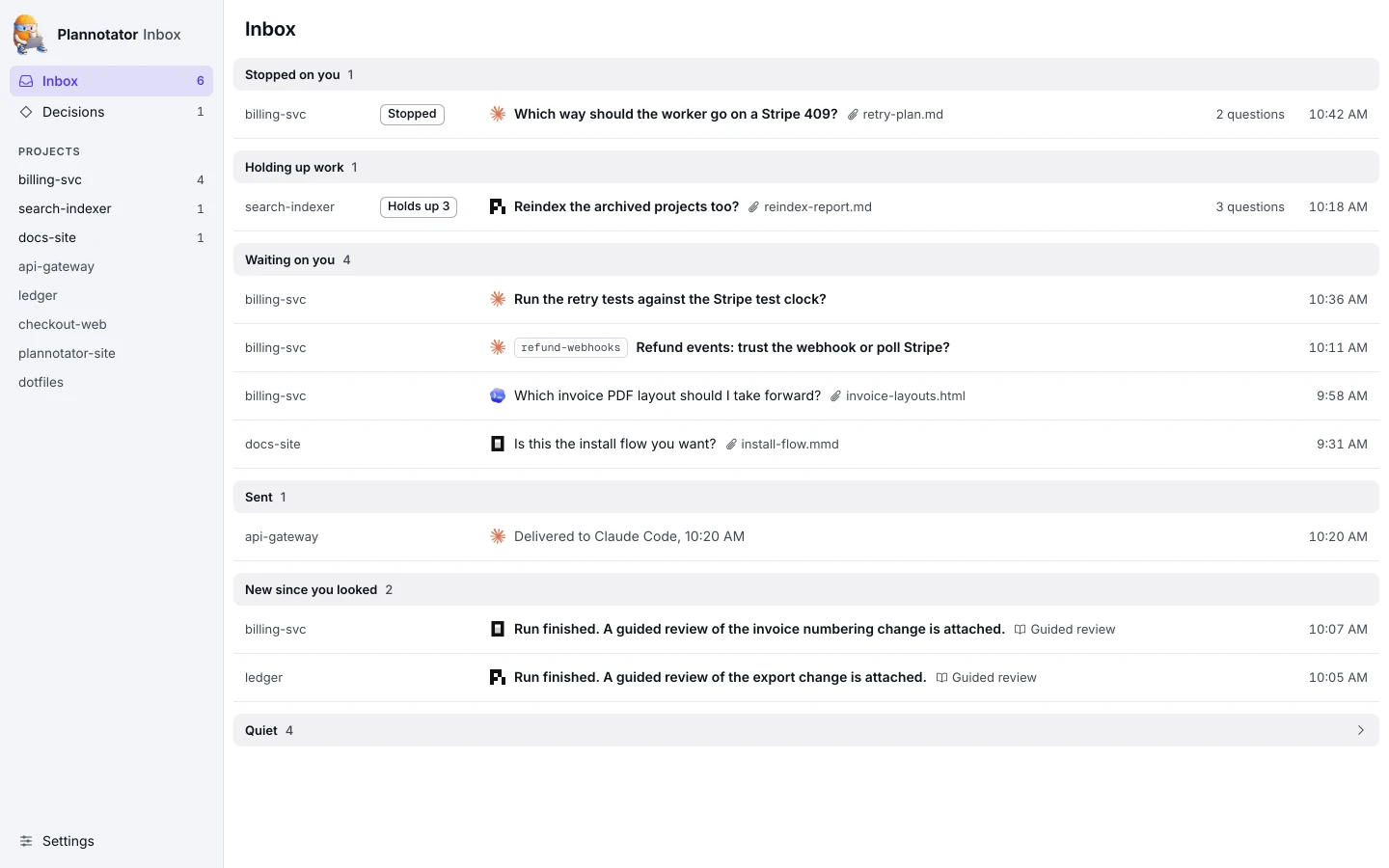Click the agent icon beside Run the retry tests

click(498, 299)
